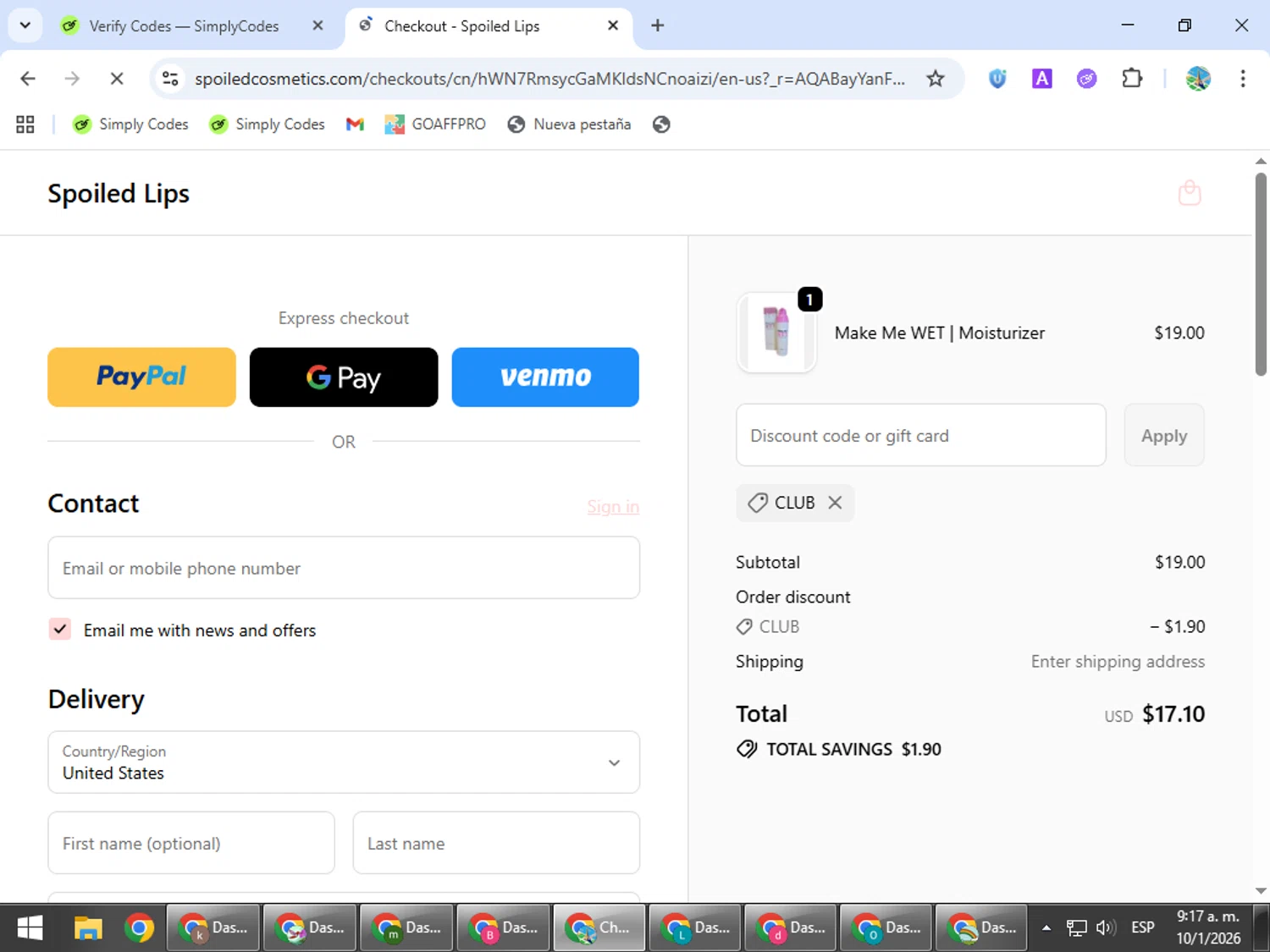
Task: Switch to Chrome window with m badge
Action: [x=406, y=928]
